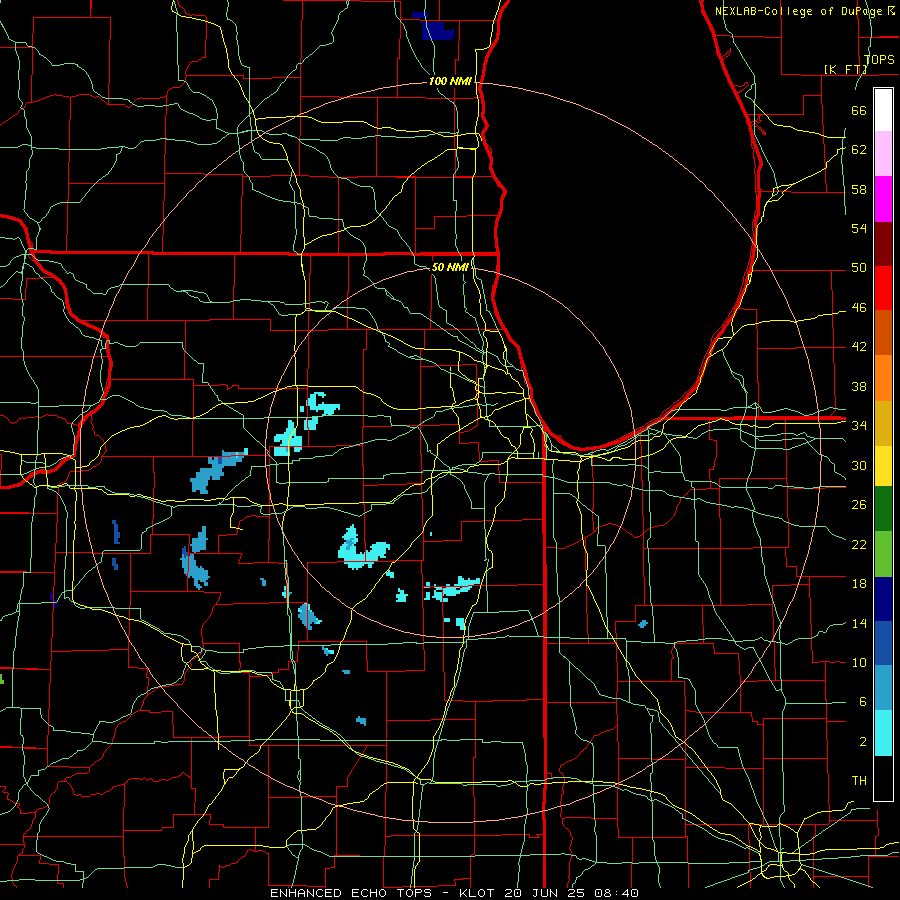Click the 'ENHANCED ECHO TOPS - KLOT' caption
The height and width of the screenshot is (900, 900).
click(x=385, y=893)
